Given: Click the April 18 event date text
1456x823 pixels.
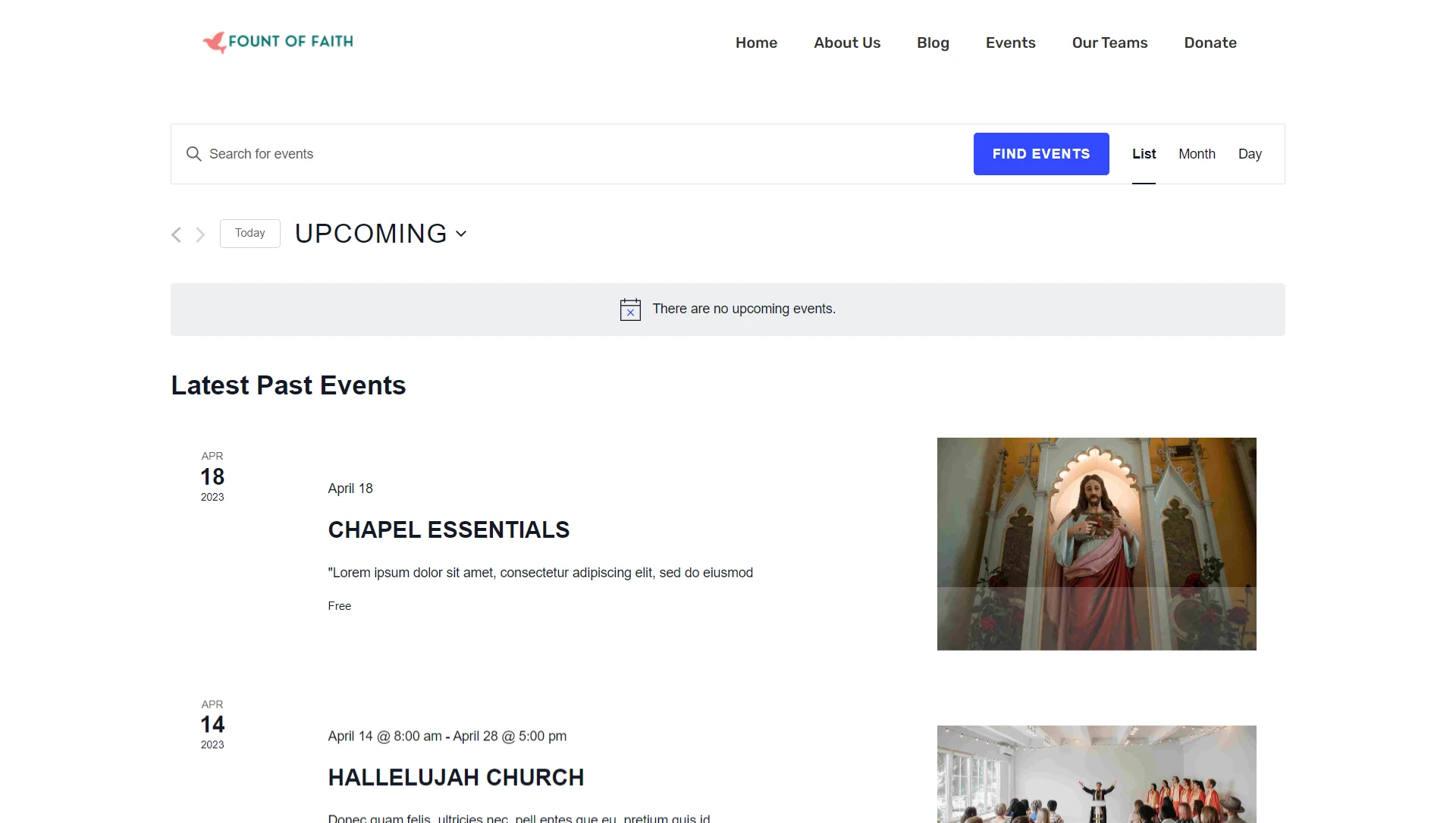Looking at the screenshot, I should point(350,488).
